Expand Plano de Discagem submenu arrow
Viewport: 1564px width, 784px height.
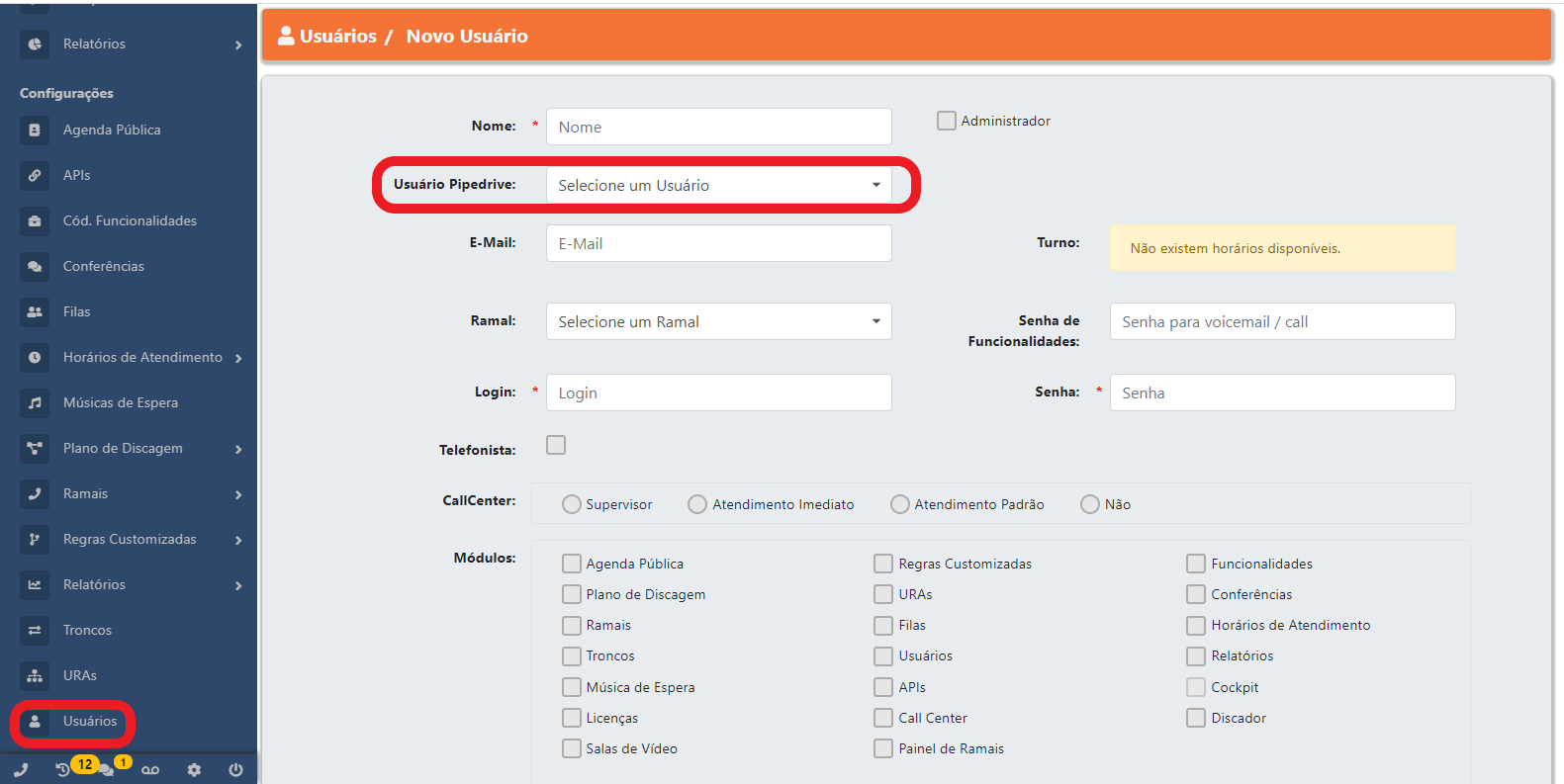coord(238,449)
